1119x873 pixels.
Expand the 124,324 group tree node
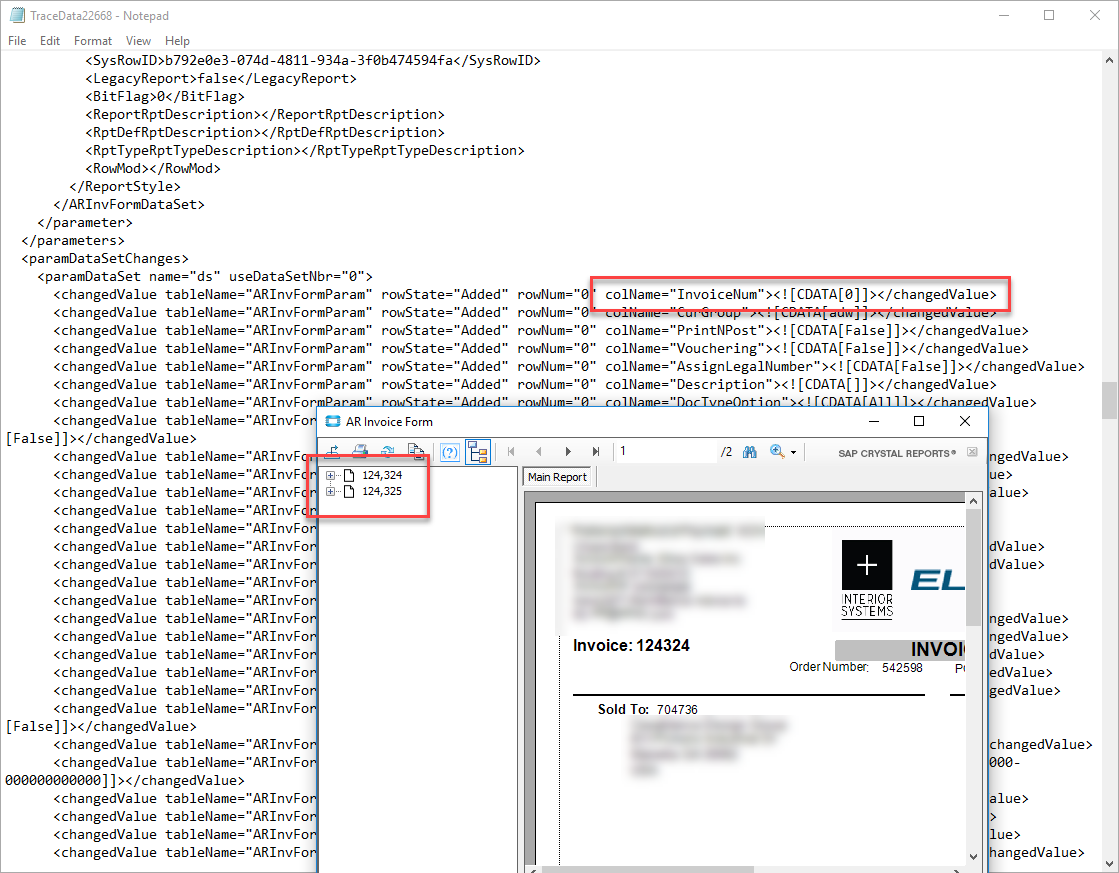tap(330, 475)
